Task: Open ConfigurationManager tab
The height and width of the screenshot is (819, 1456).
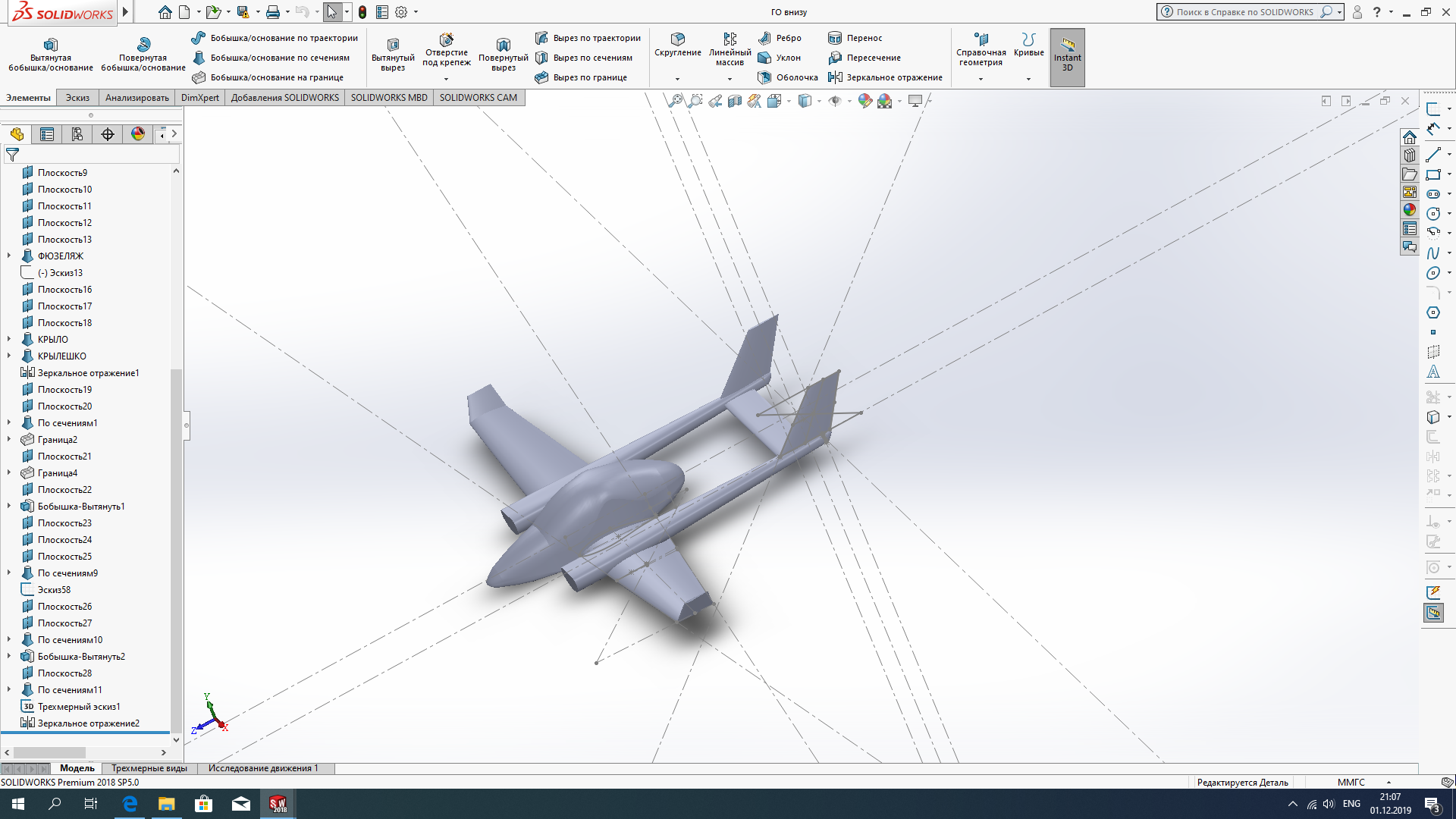Action: [x=77, y=134]
